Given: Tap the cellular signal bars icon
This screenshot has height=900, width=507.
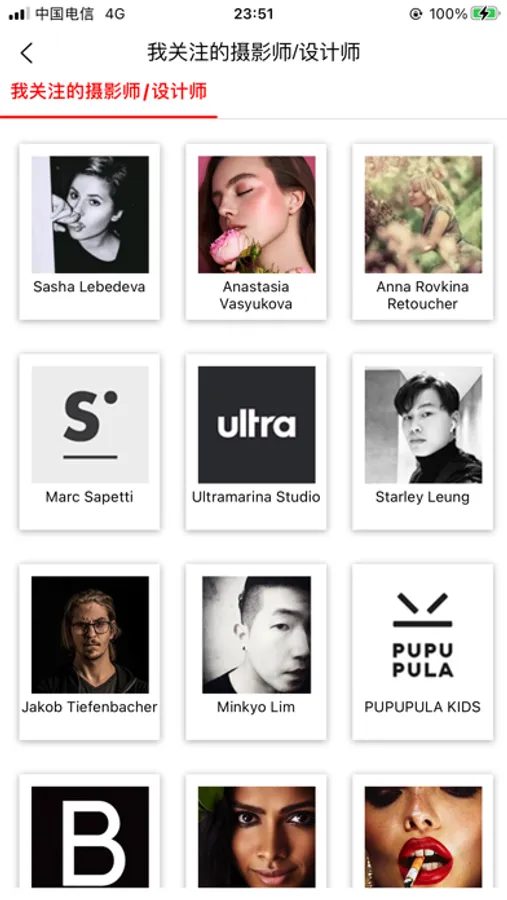Looking at the screenshot, I should 18,14.
